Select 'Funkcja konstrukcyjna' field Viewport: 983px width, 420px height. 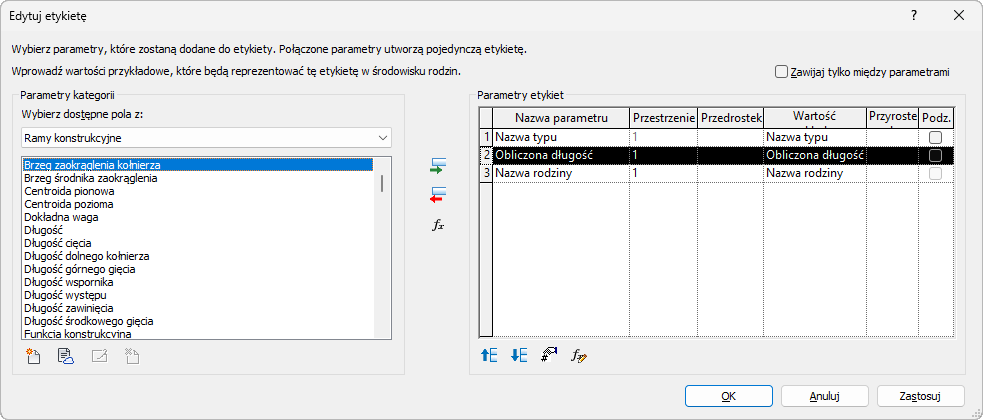tap(198, 333)
